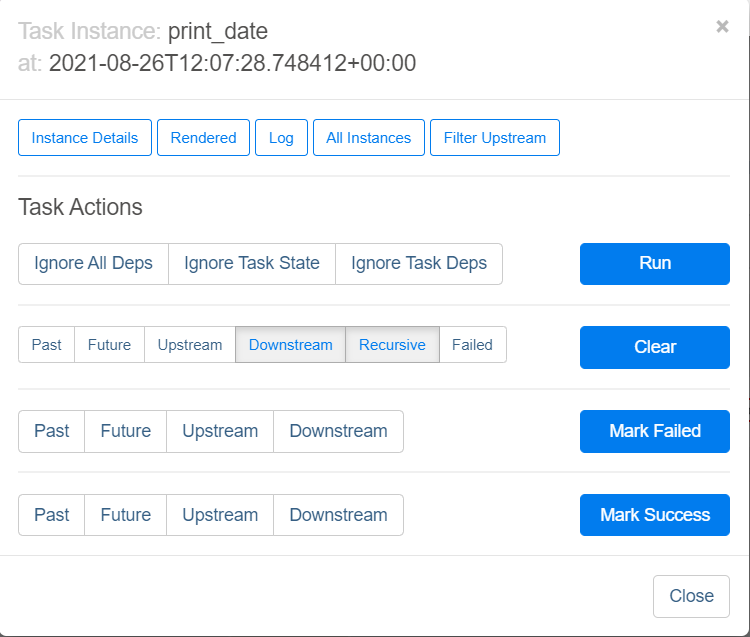
Task: Deselect Downstream in the Clear row
Action: point(290,344)
